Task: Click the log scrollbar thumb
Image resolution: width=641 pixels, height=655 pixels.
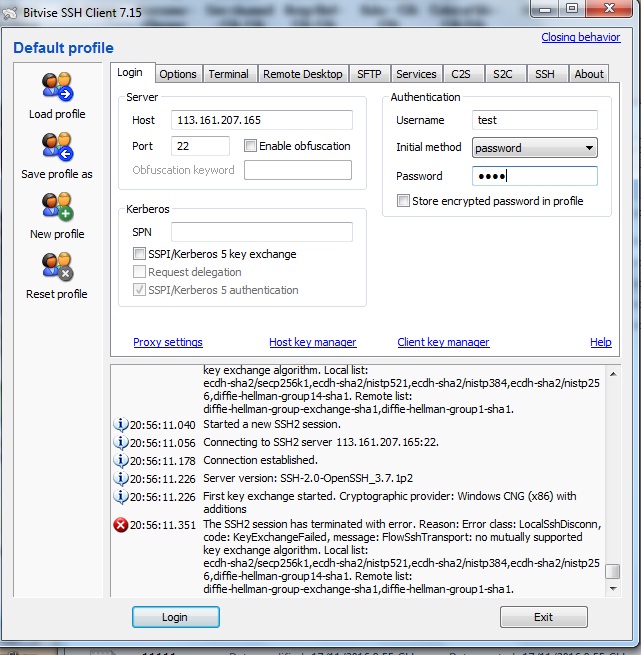Action: tap(613, 571)
